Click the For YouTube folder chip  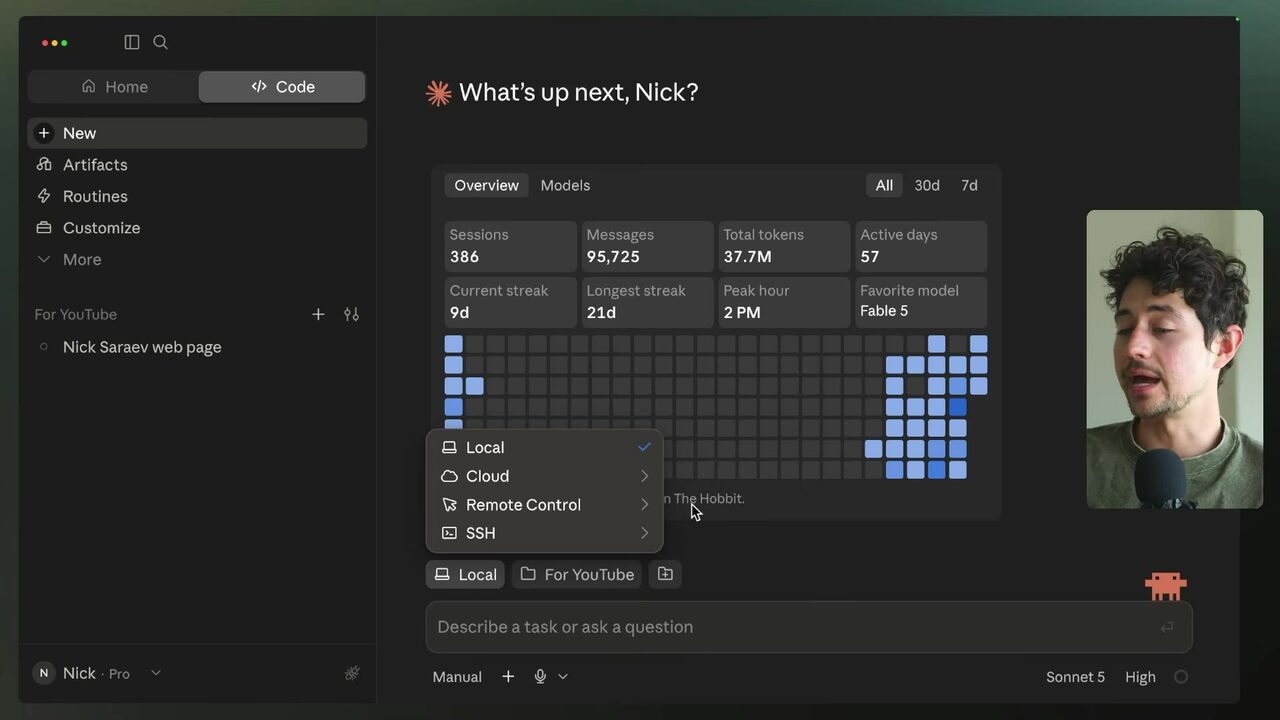(x=577, y=574)
